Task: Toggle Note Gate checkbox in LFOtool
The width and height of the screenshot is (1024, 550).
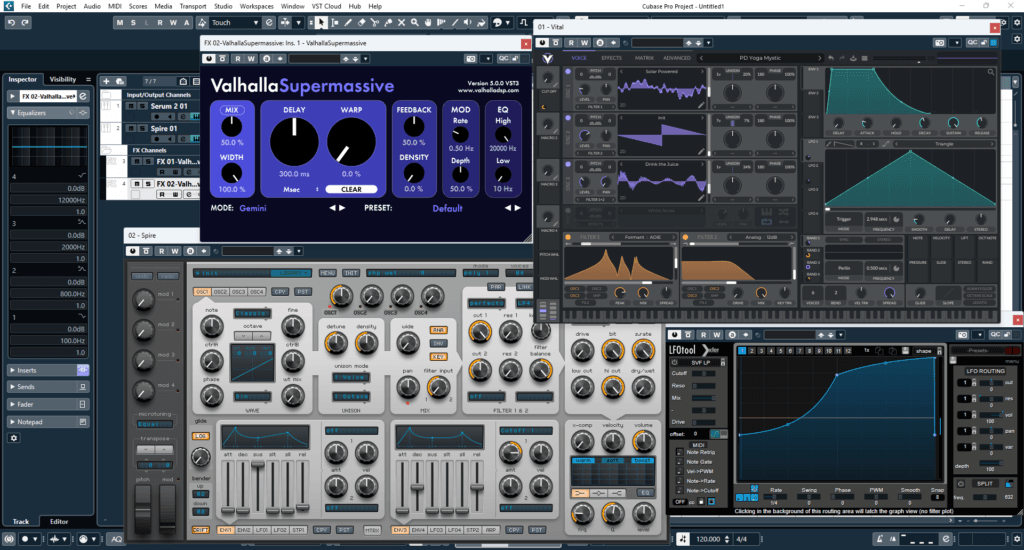Action: 679,462
